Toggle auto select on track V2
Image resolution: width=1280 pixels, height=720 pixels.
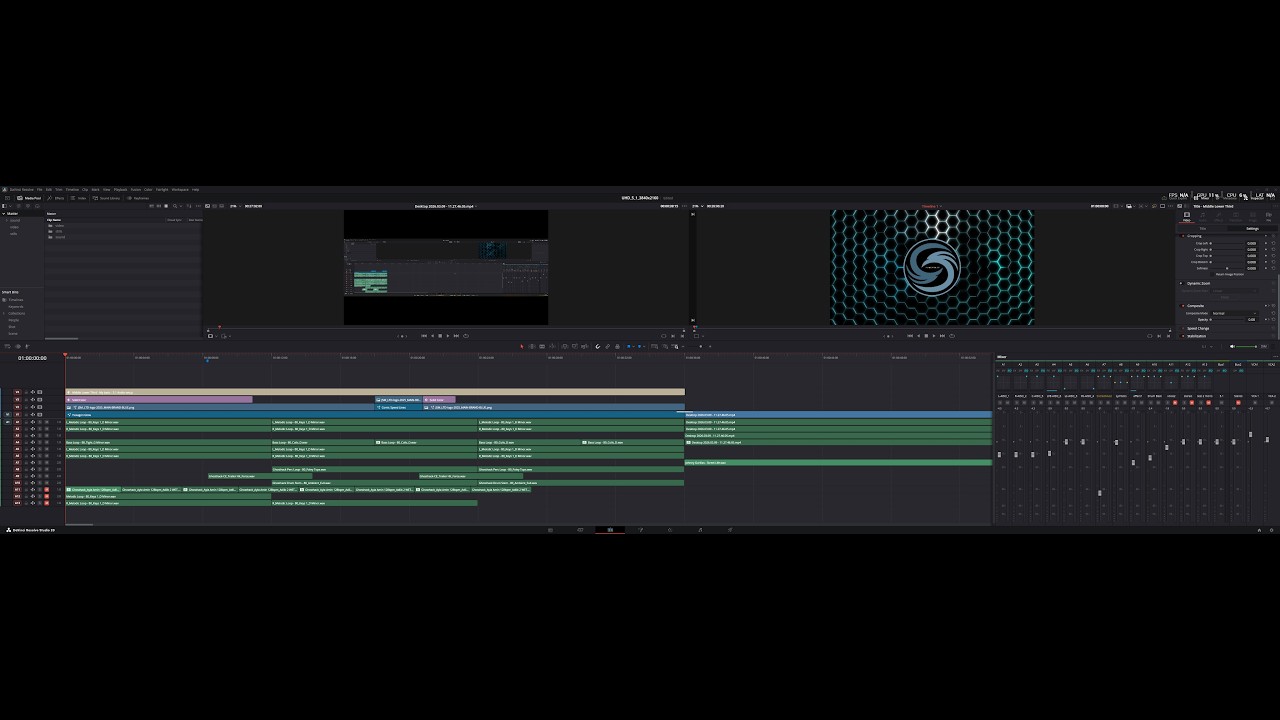pyautogui.click(x=33, y=407)
